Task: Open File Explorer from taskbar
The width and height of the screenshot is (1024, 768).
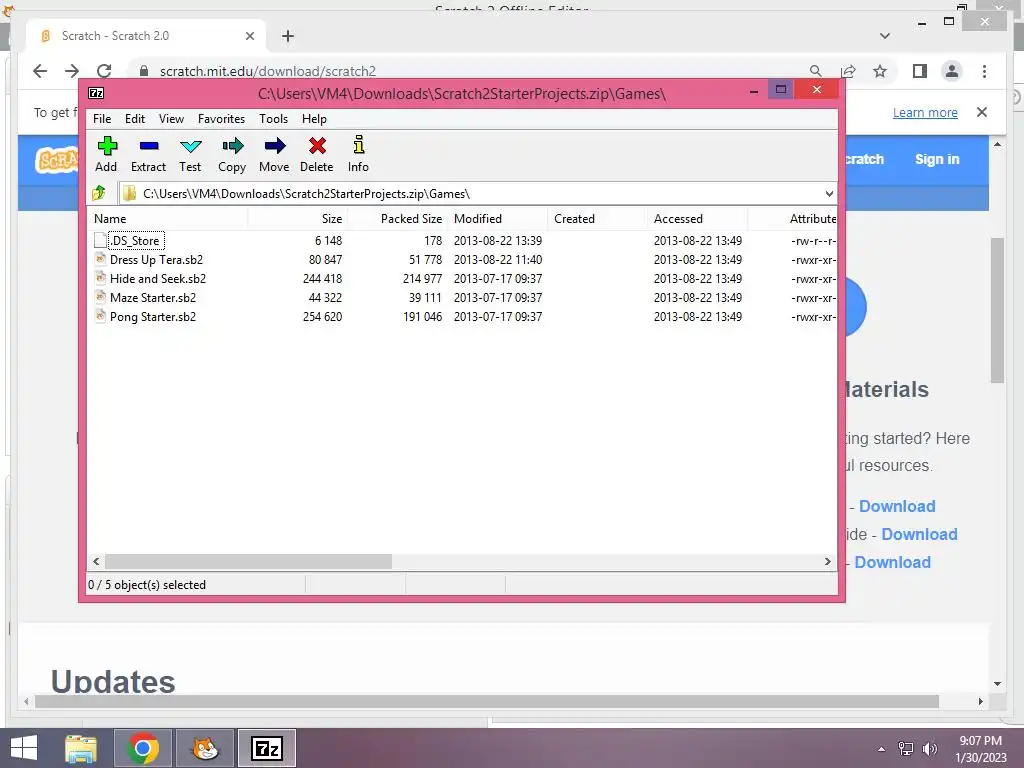Action: click(81, 748)
